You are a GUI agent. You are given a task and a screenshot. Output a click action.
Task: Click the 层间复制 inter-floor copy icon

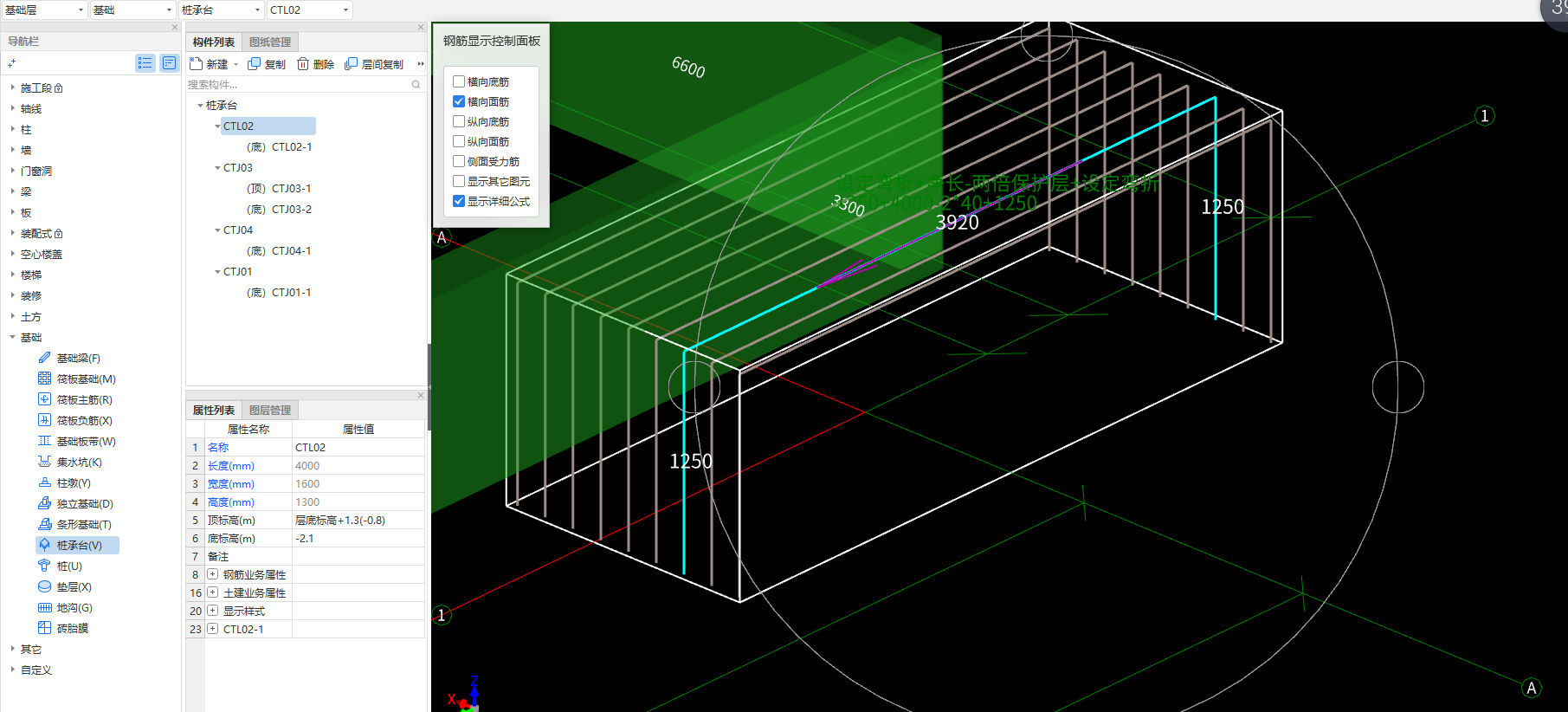click(351, 64)
